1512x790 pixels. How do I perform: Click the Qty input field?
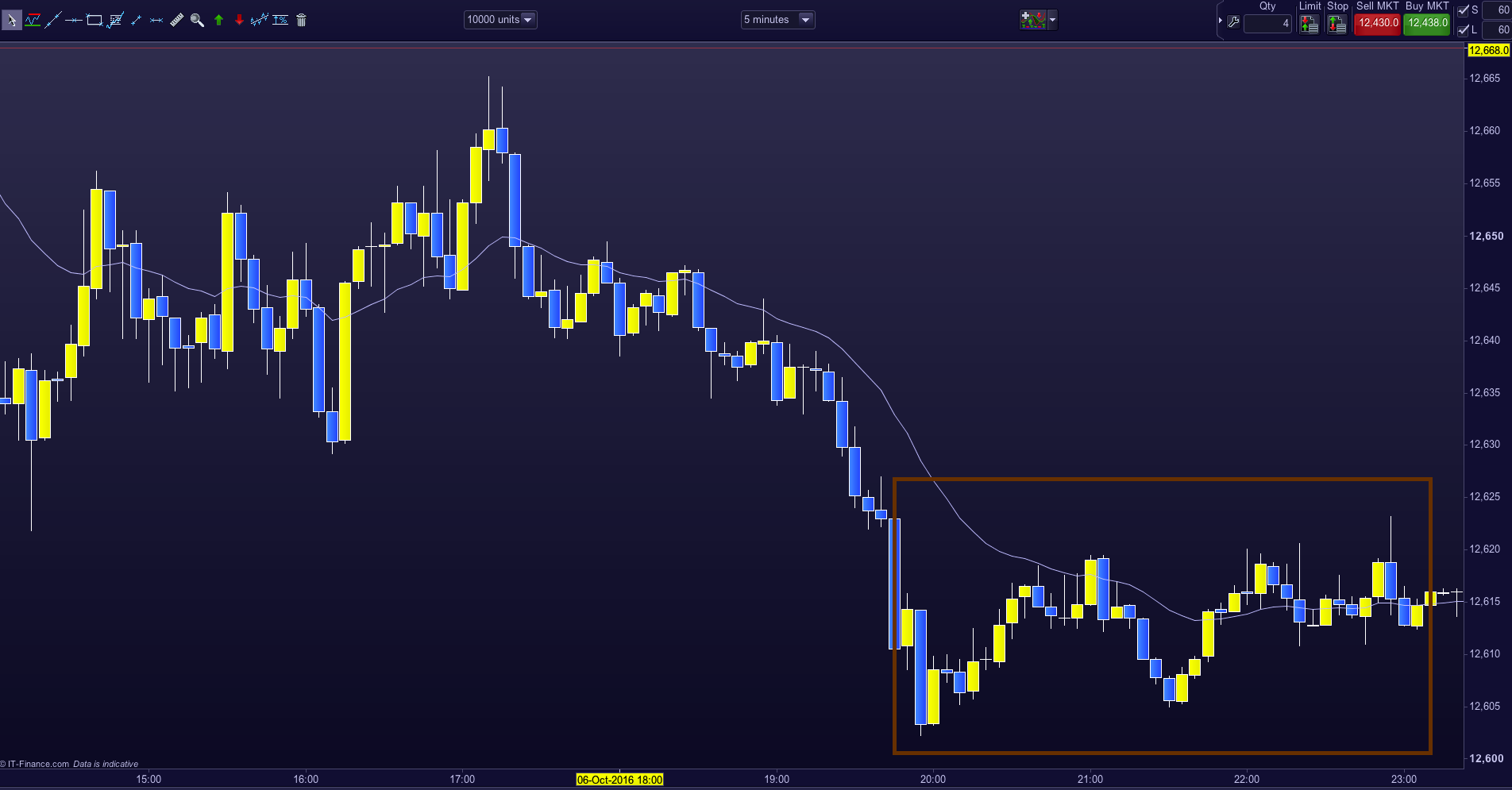click(x=1267, y=24)
